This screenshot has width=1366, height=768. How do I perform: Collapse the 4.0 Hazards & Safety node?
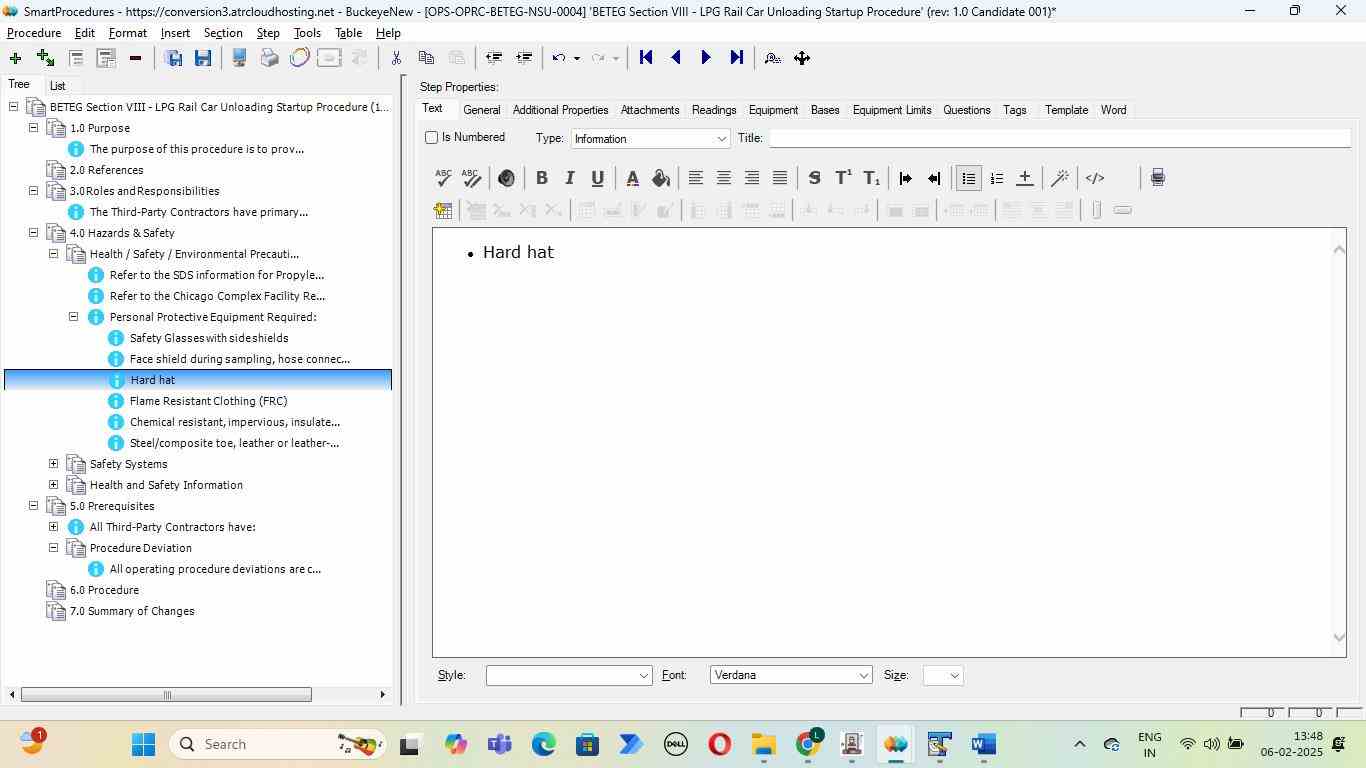pos(33,233)
